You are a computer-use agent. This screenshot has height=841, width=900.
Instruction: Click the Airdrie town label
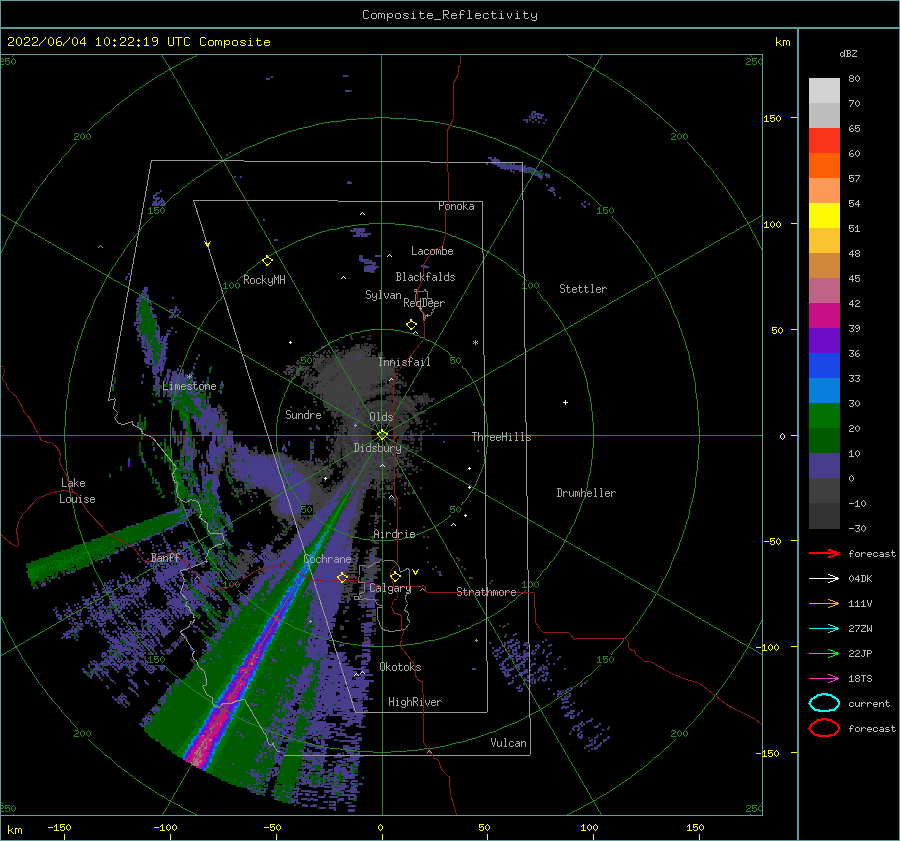(394, 534)
